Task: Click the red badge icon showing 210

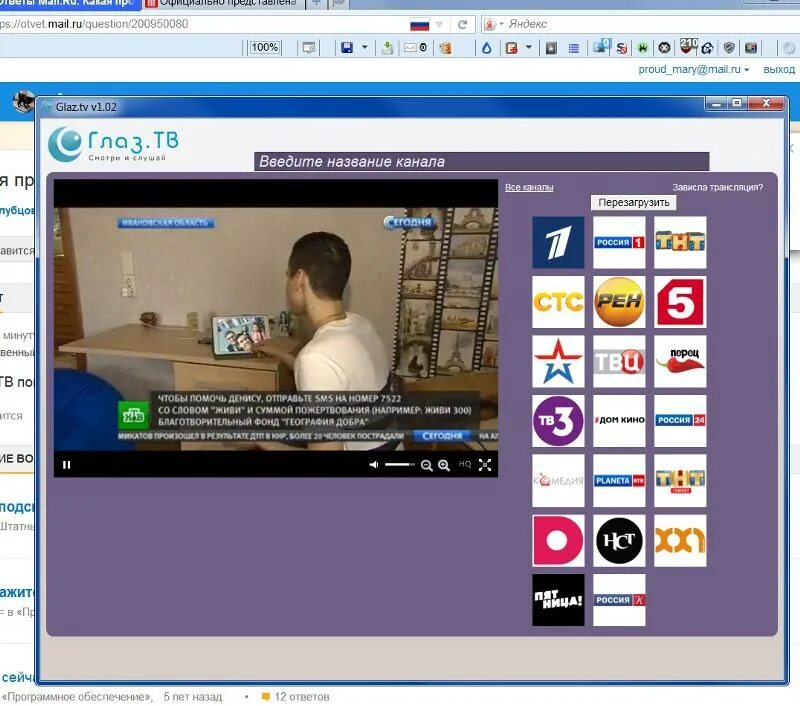Action: pos(688,46)
